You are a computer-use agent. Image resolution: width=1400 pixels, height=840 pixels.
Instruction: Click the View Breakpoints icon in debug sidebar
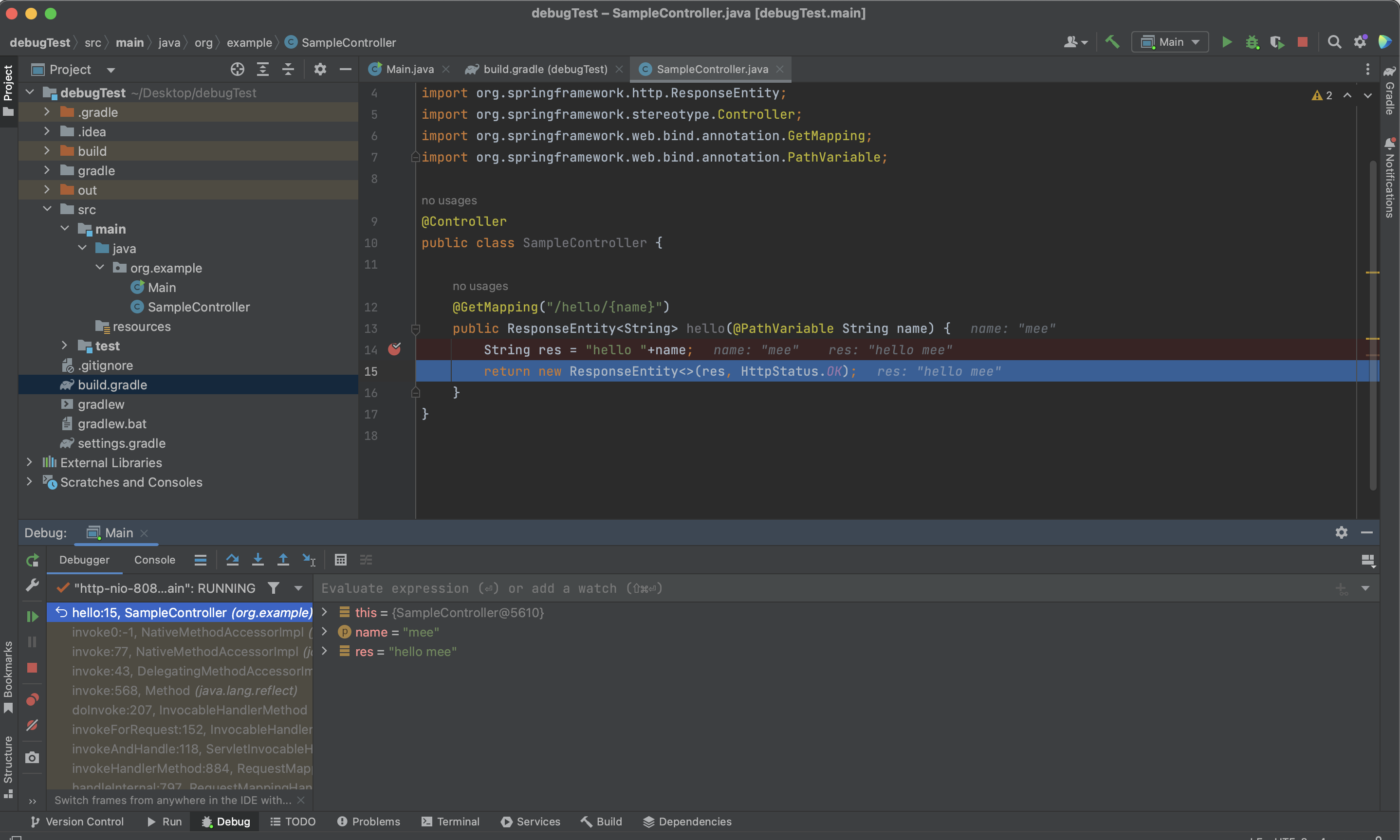[x=32, y=700]
